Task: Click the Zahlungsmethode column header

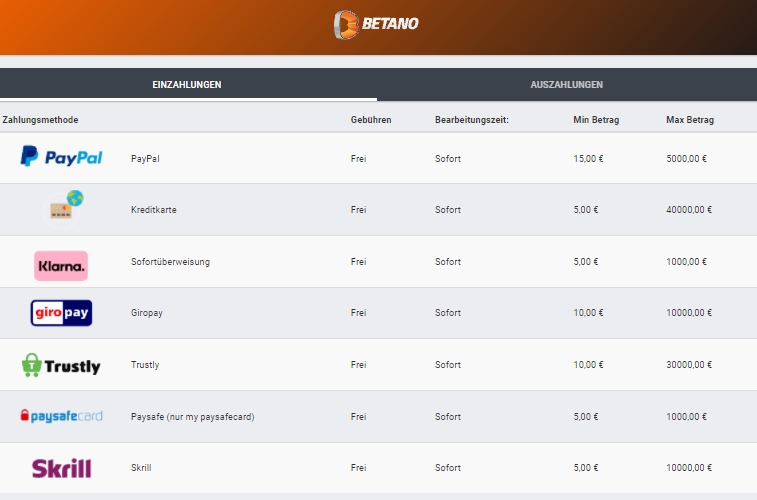Action: [x=40, y=120]
